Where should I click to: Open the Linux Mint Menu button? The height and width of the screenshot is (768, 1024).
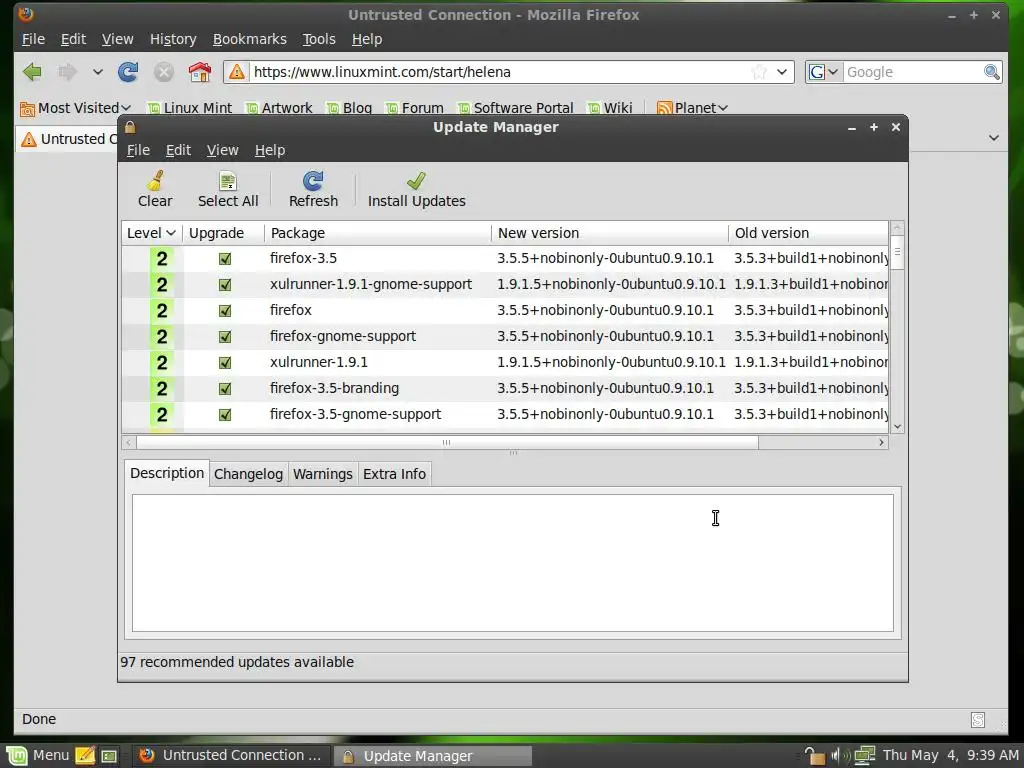click(x=37, y=756)
